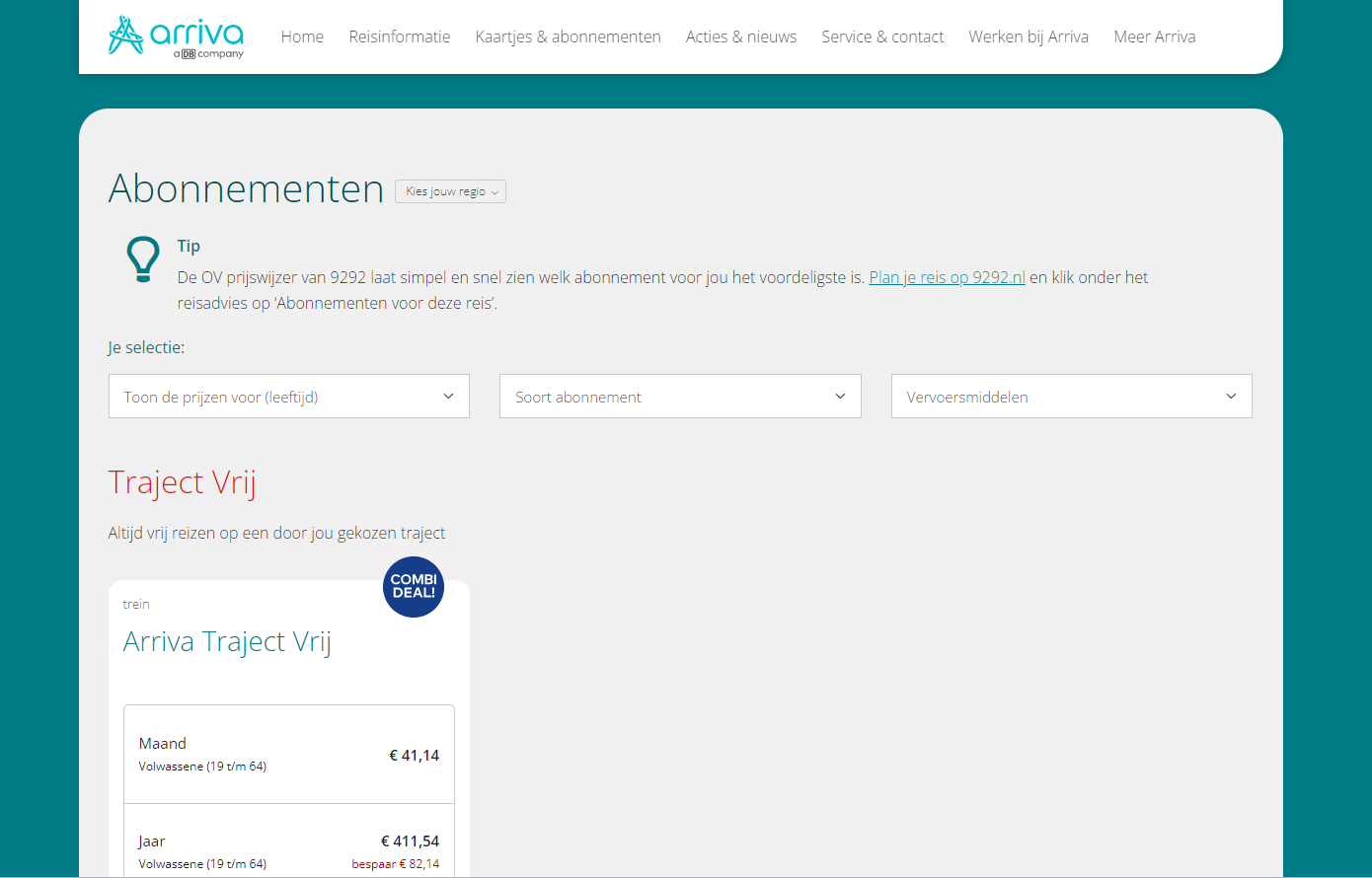The image size is (1372, 878).
Task: Open the Reisinformatie menu item
Action: [399, 37]
